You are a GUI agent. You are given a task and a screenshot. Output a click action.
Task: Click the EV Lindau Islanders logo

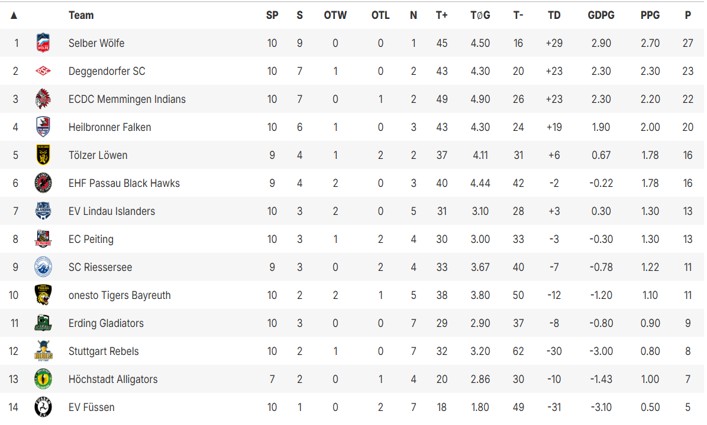(x=43, y=211)
